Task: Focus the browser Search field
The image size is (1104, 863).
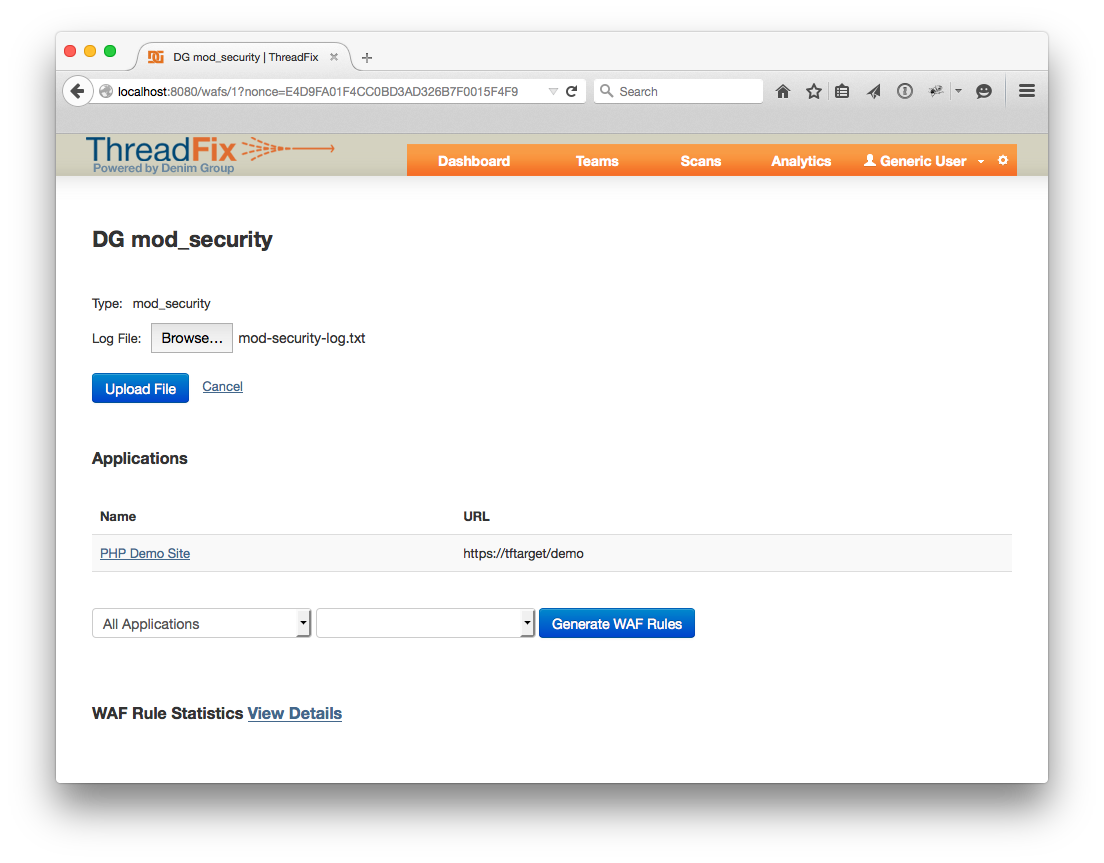Action: pos(679,92)
